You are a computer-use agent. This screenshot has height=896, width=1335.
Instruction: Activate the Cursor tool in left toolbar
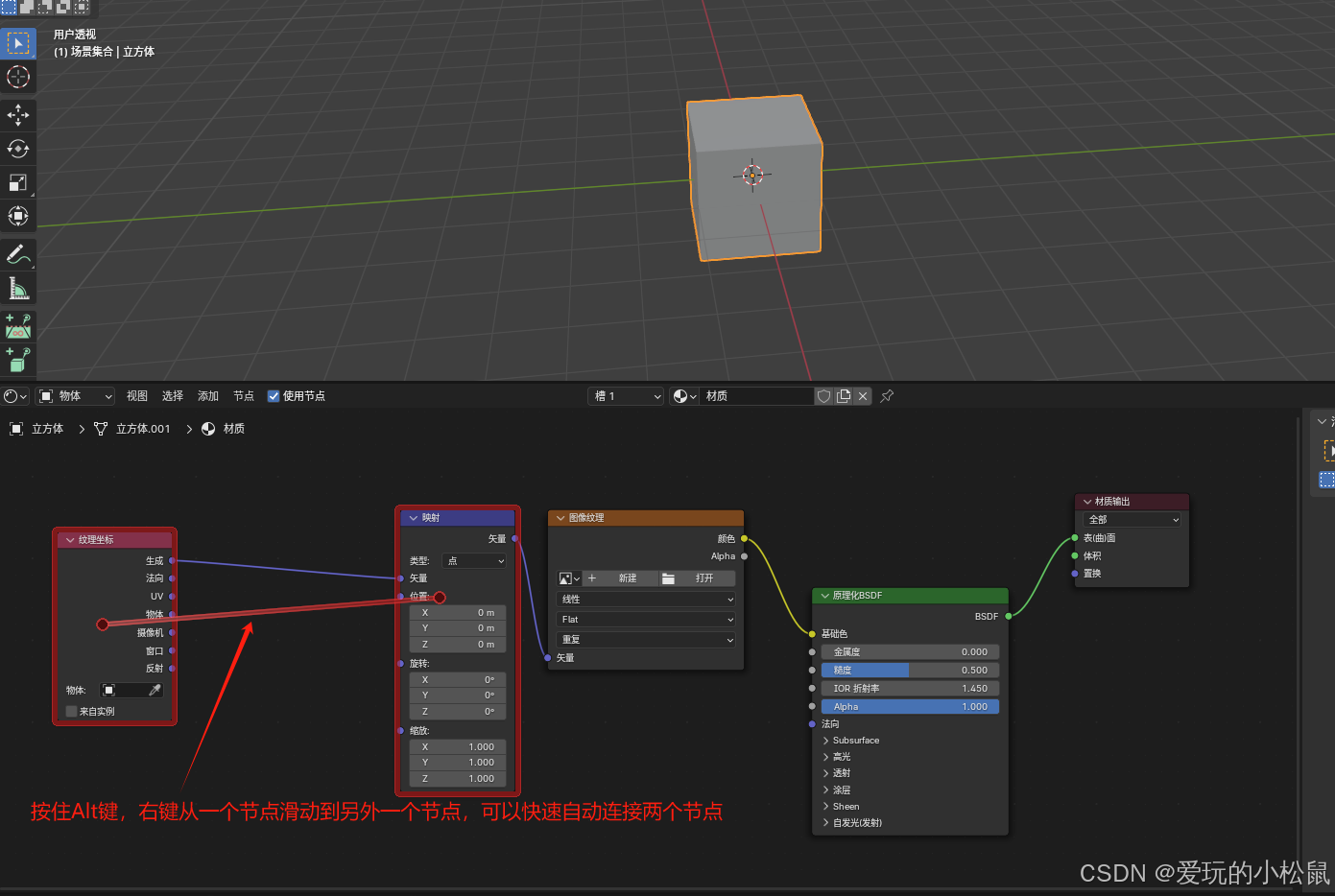(x=18, y=77)
